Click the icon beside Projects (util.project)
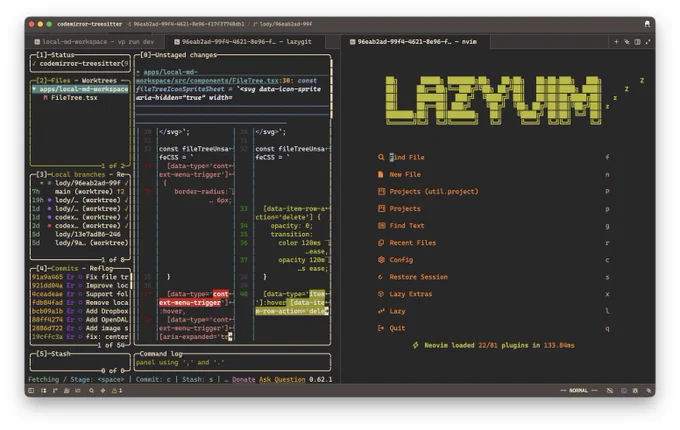 coord(381,191)
